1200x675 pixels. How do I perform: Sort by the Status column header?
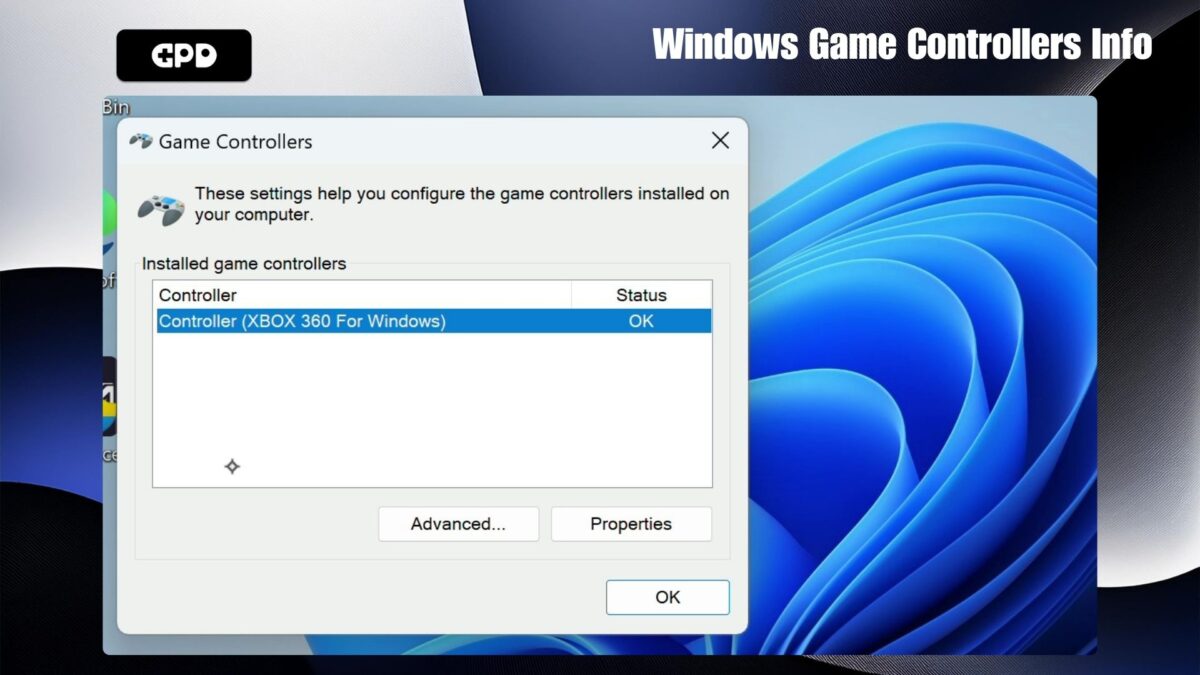tap(641, 295)
